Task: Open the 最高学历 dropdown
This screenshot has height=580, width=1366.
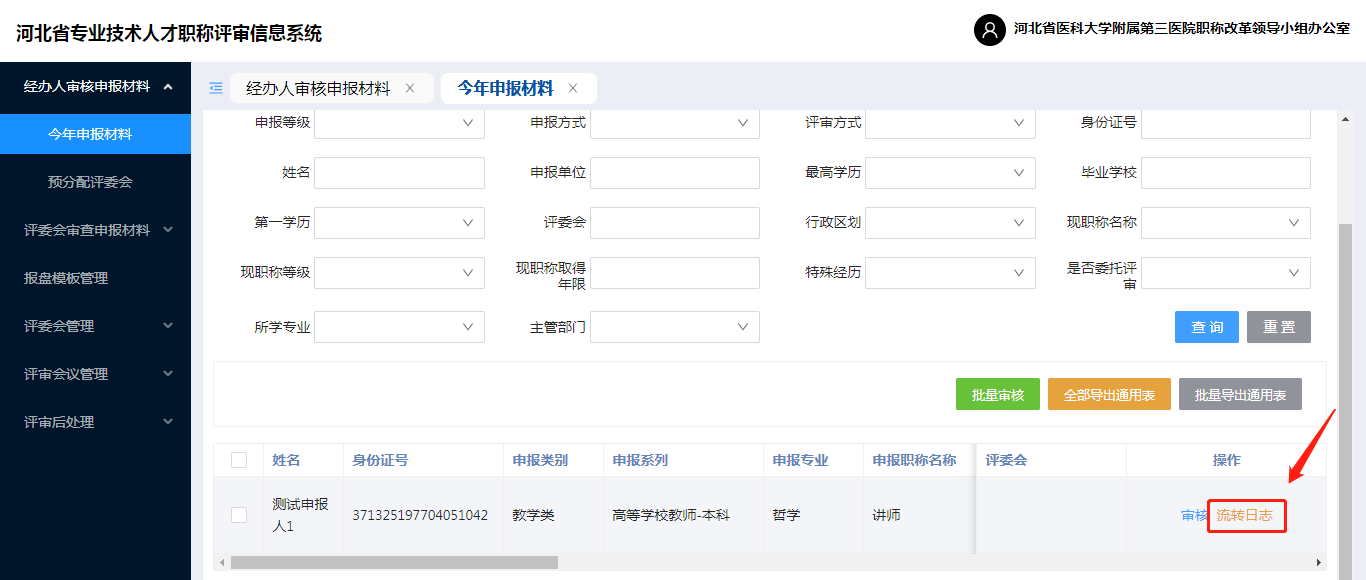Action: coord(950,173)
